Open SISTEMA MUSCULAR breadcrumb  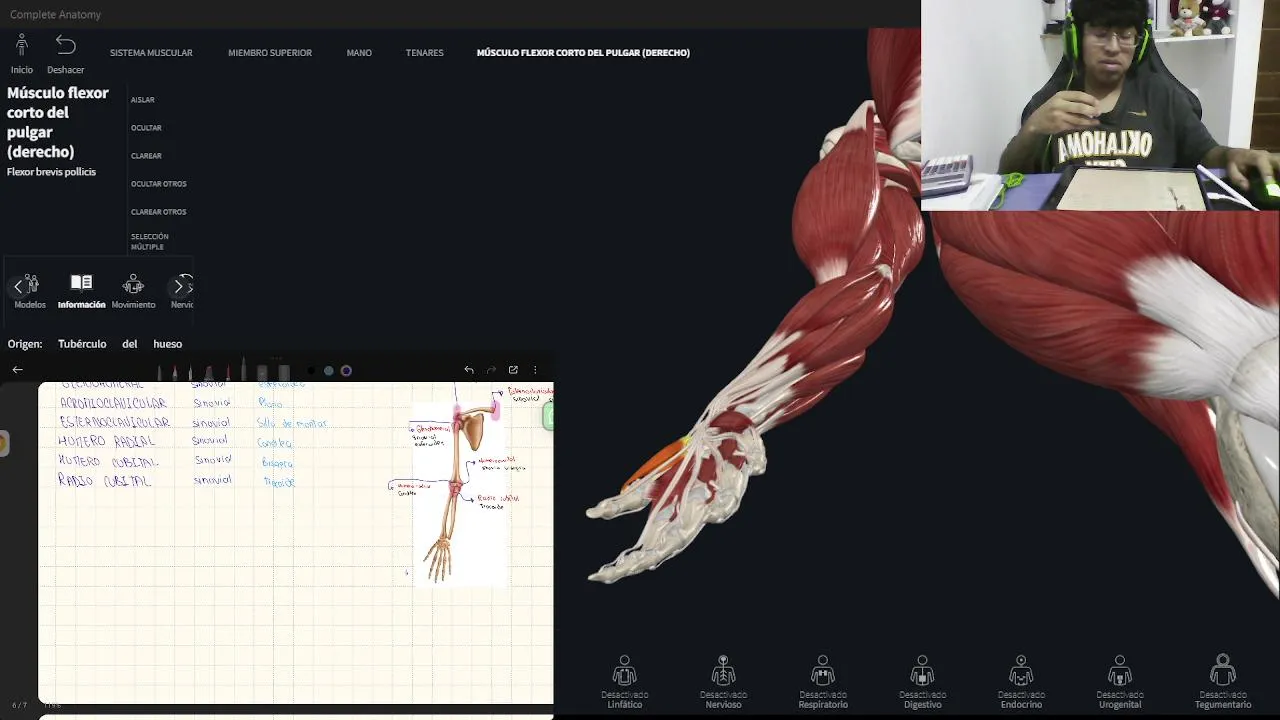(151, 53)
